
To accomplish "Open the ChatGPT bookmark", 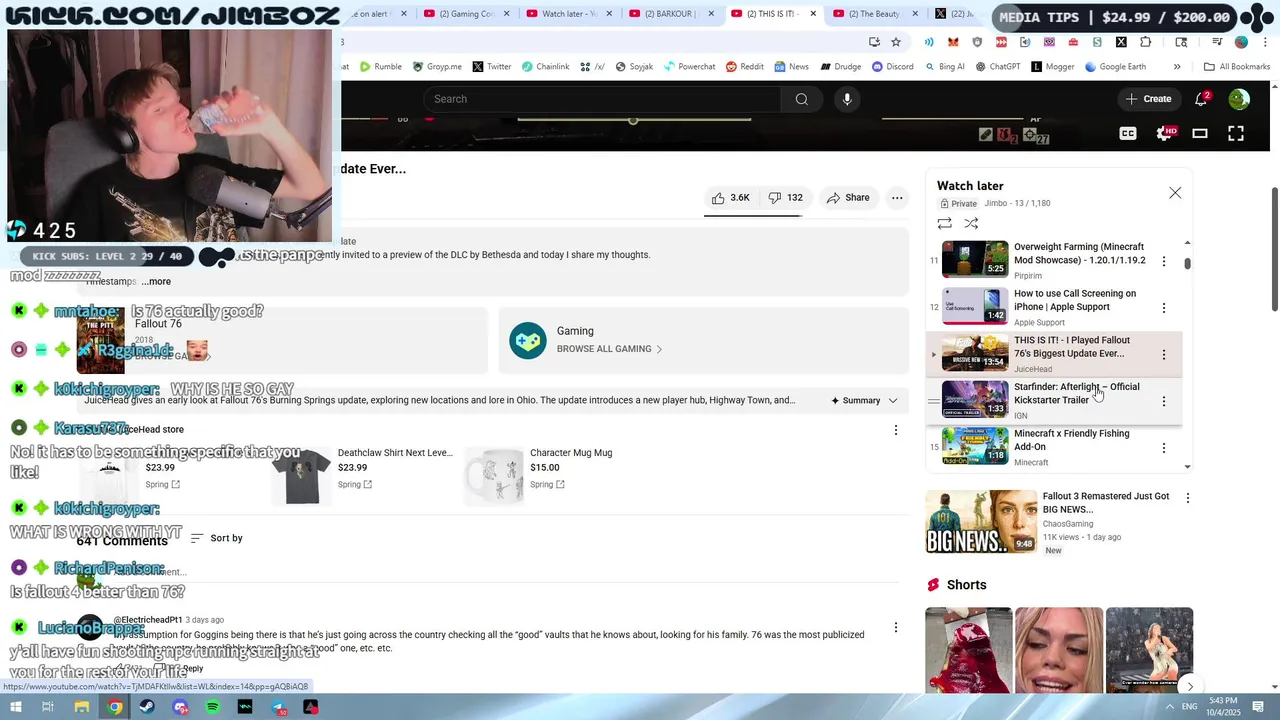I will [997, 67].
